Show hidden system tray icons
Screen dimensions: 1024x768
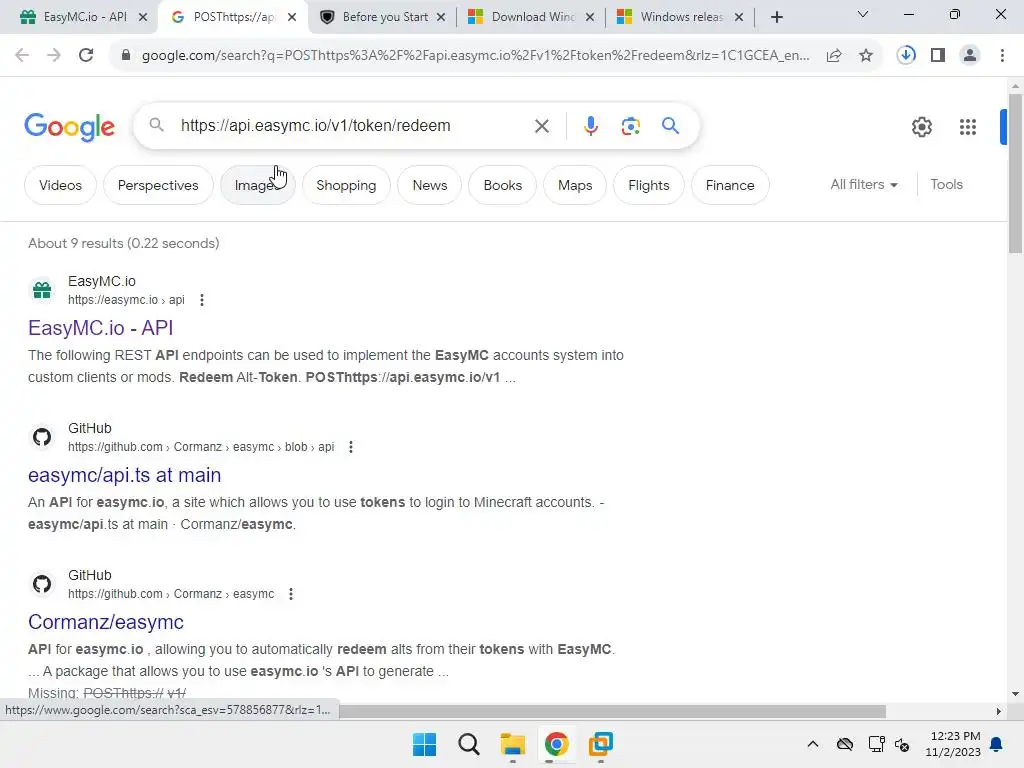pyautogui.click(x=812, y=744)
